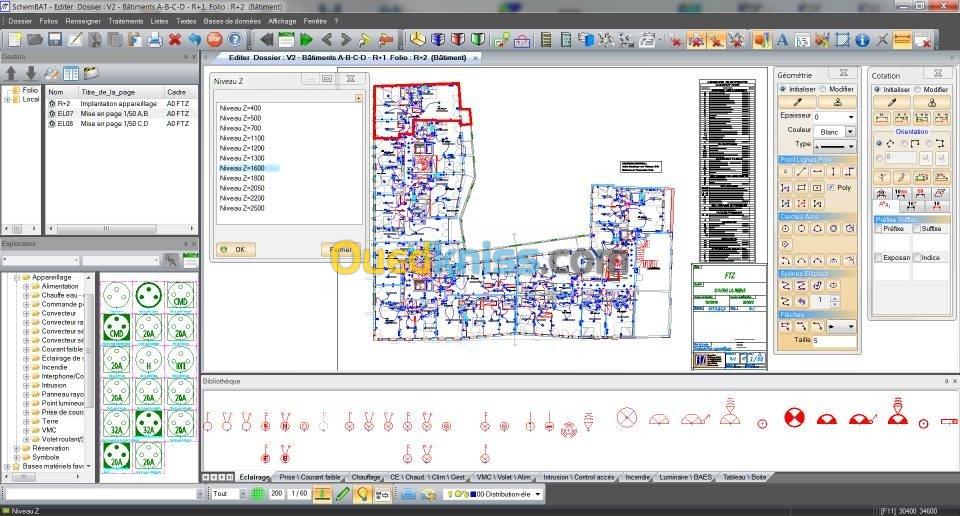960x516 pixels.
Task: Click the save floppy disk icon
Action: [x=55, y=40]
